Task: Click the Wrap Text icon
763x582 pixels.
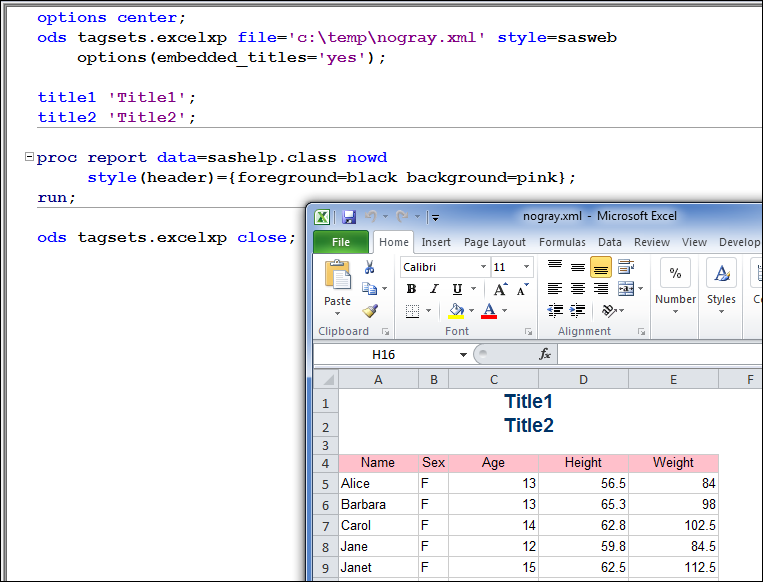Action: coord(627,267)
